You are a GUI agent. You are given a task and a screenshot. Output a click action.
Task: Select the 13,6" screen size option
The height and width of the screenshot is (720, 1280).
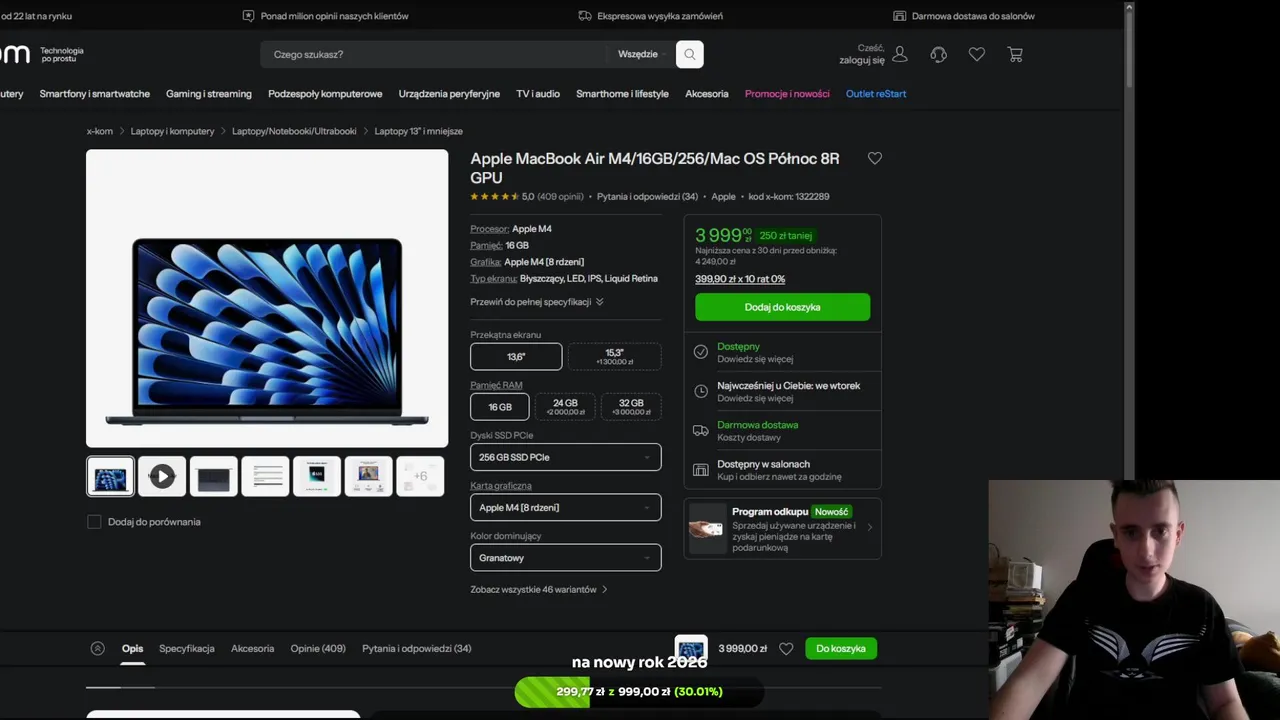516,356
